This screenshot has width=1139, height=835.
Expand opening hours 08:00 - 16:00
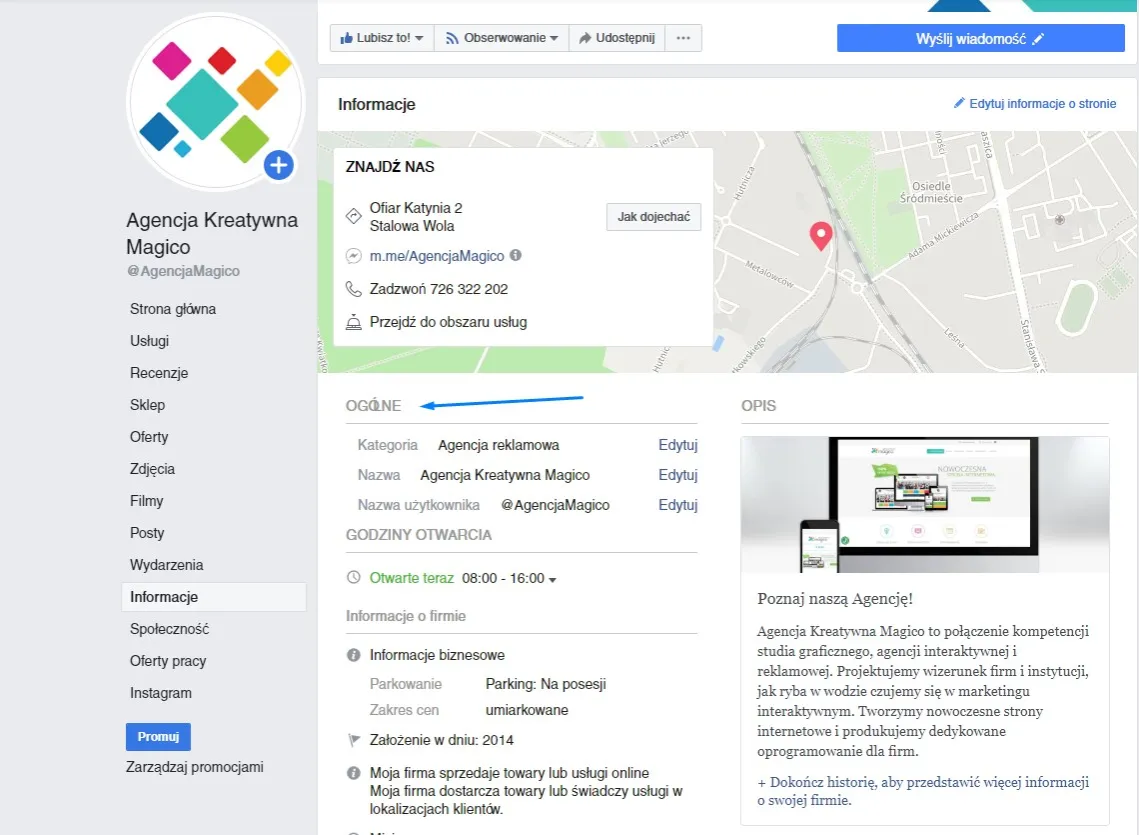pyautogui.click(x=509, y=579)
